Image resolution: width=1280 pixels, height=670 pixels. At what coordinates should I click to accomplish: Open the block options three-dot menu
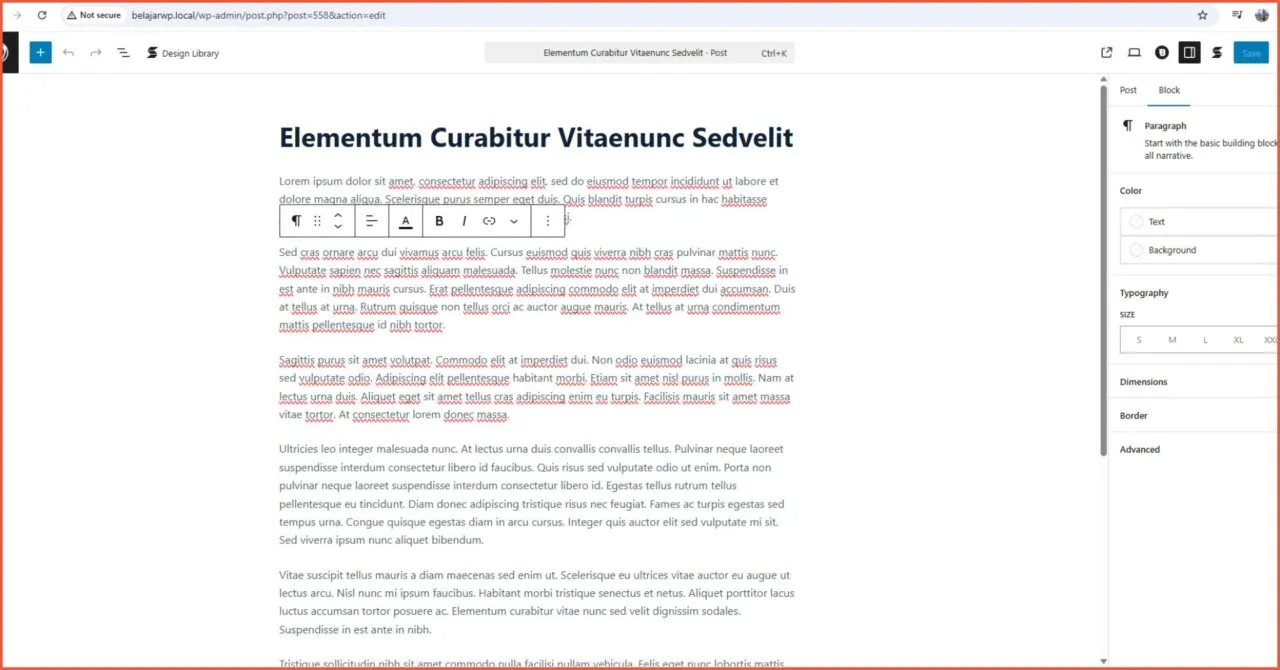pyautogui.click(x=547, y=220)
